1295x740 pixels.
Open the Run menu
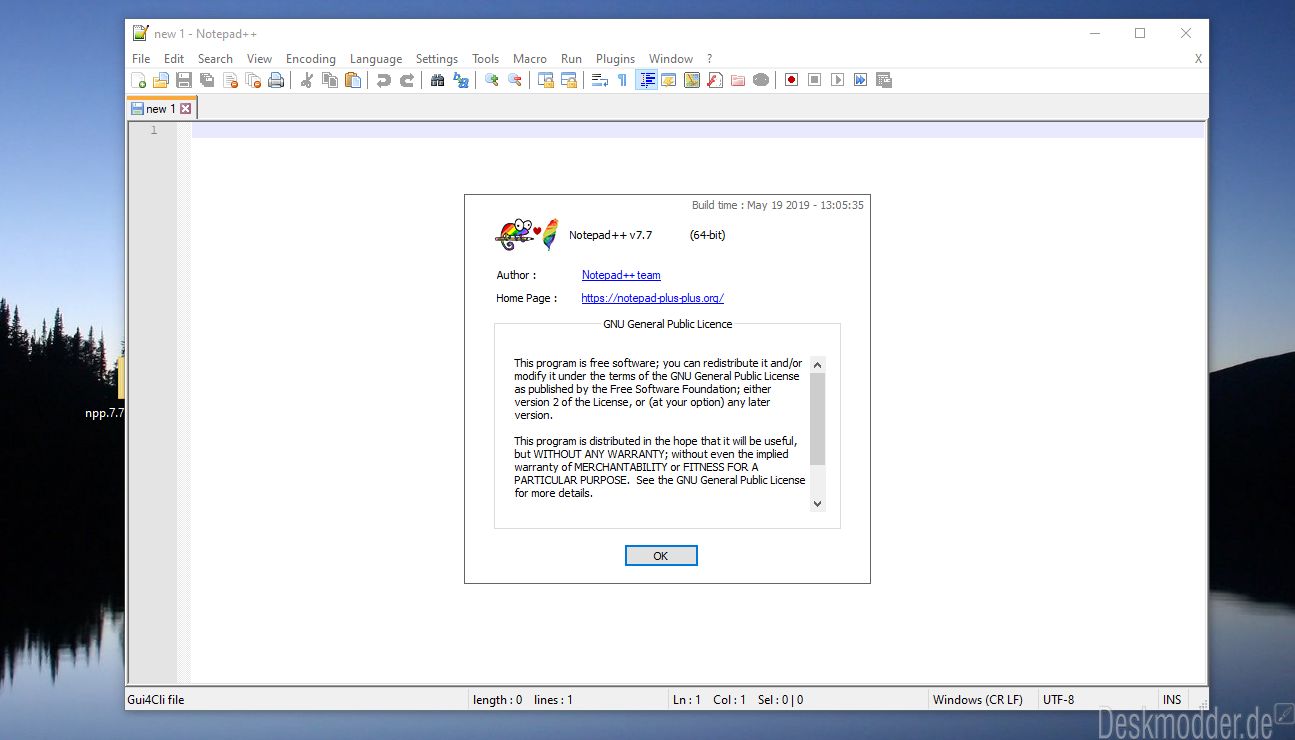571,59
